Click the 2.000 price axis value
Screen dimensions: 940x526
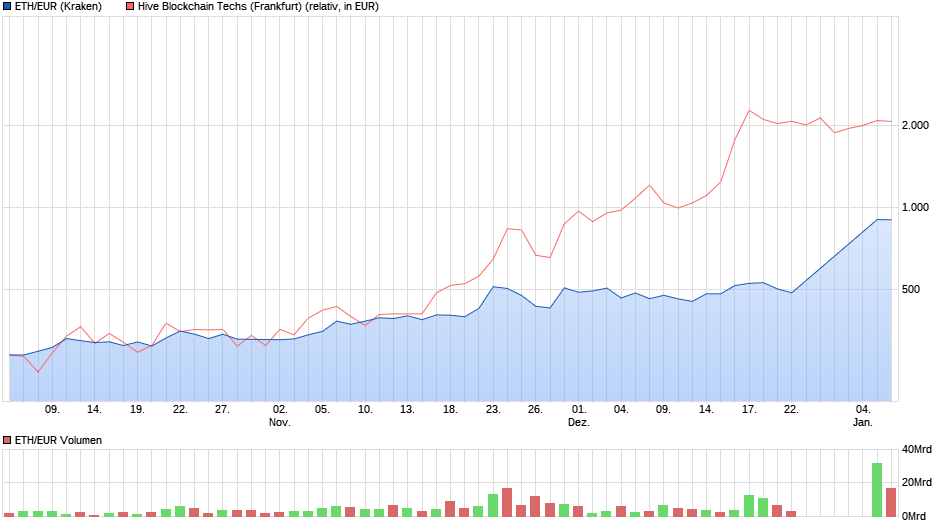(915, 125)
